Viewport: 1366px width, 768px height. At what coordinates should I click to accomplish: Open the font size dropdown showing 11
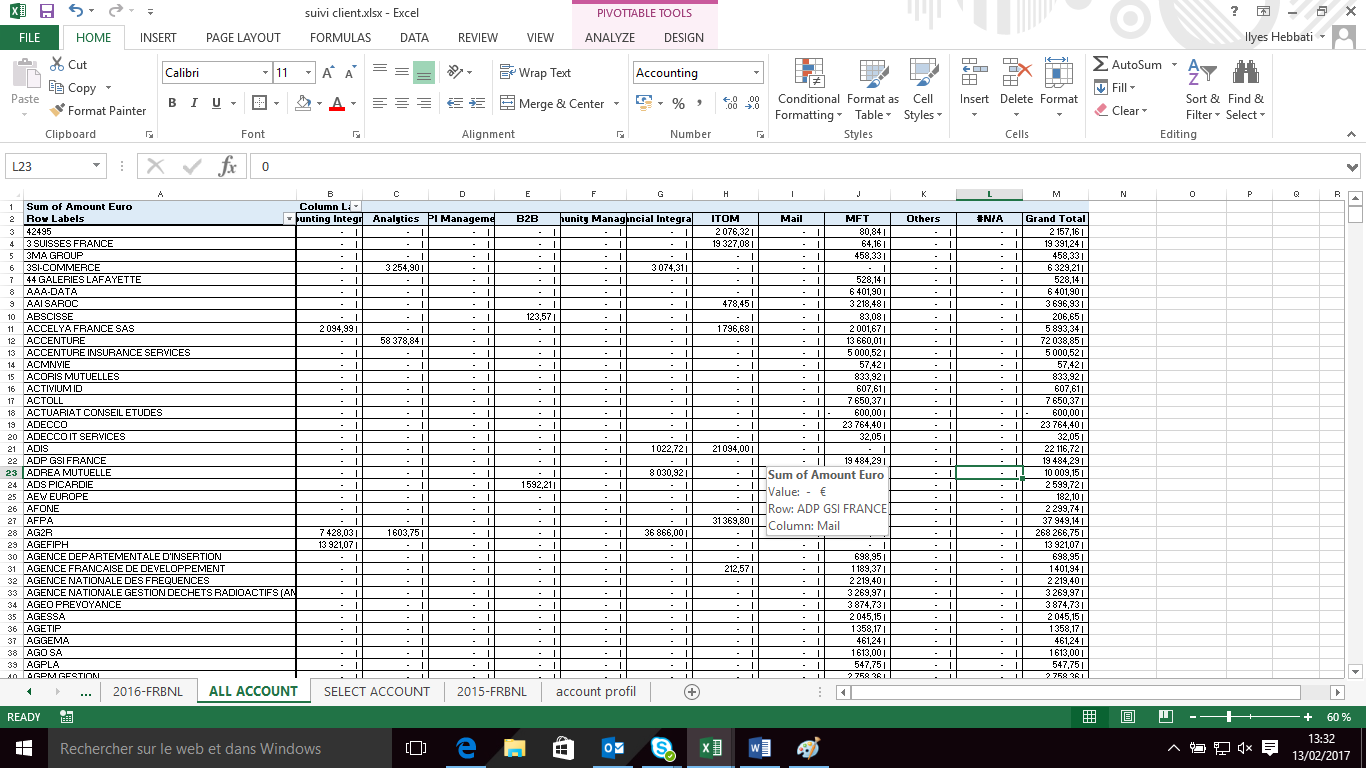309,73
